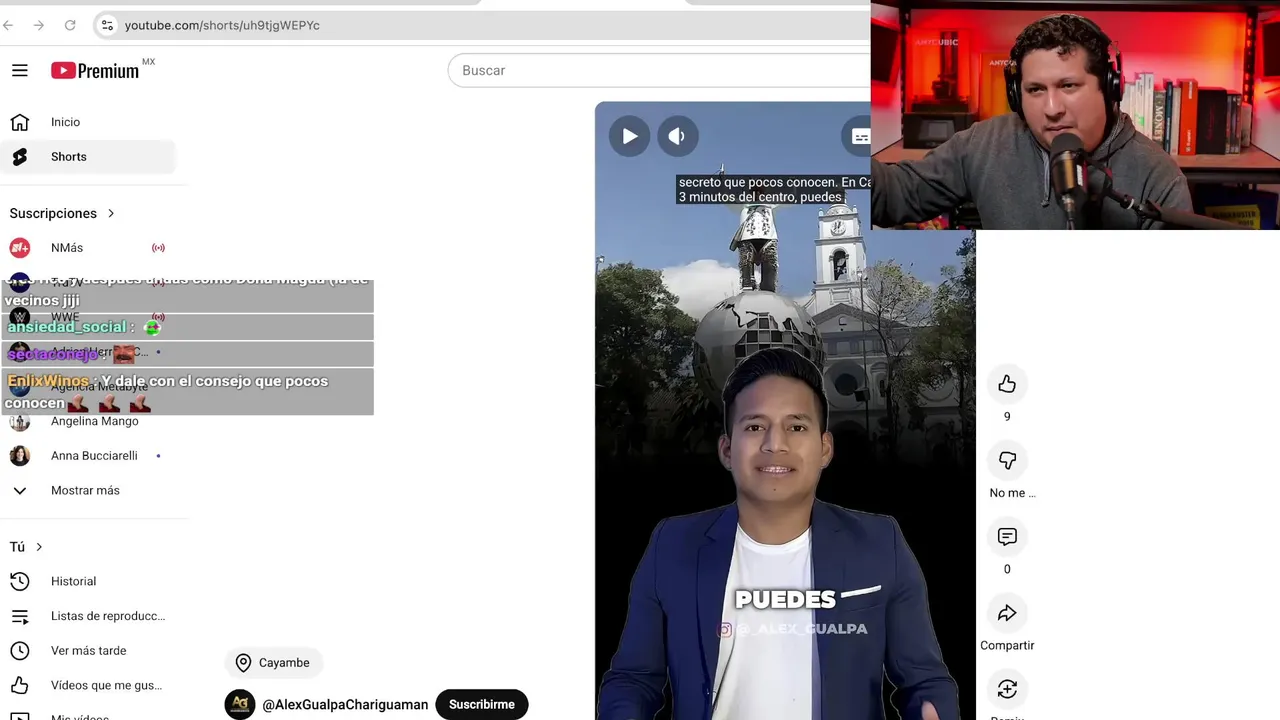Click the like count 9

[1007, 417]
